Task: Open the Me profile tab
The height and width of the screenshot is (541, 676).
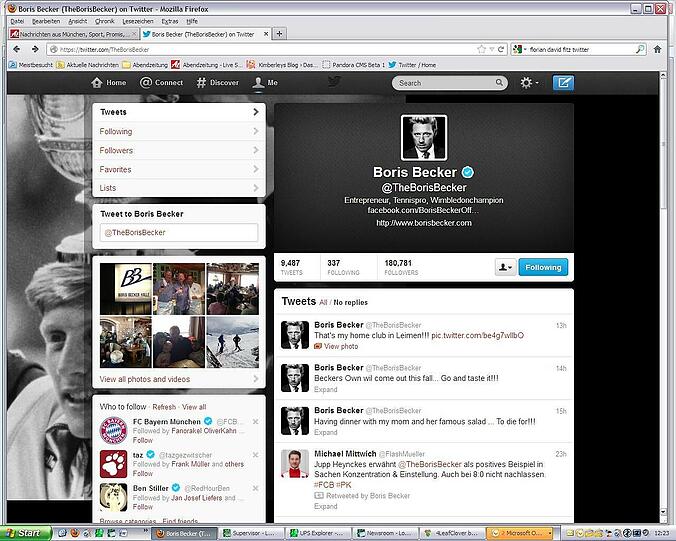Action: click(x=265, y=82)
